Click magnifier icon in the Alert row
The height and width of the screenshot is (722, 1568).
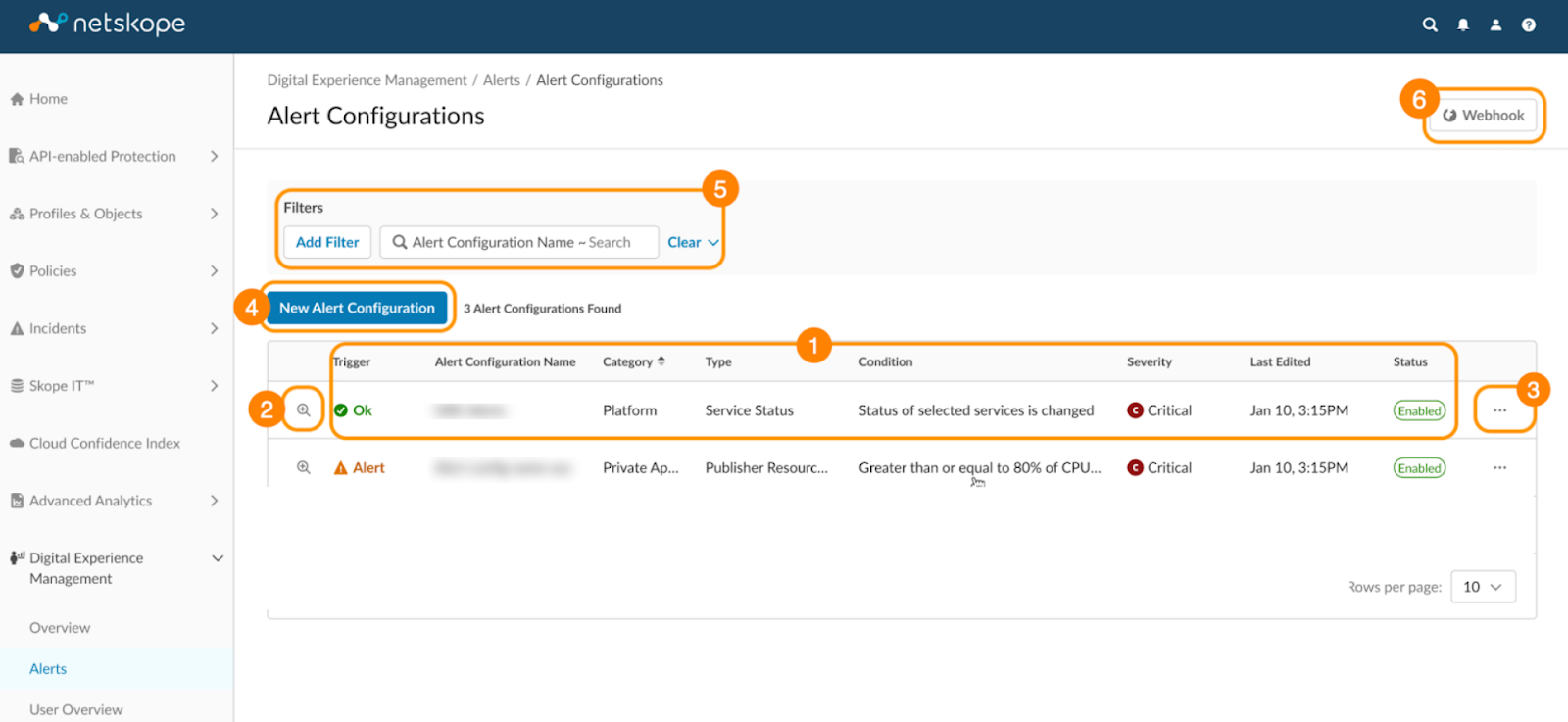click(304, 467)
